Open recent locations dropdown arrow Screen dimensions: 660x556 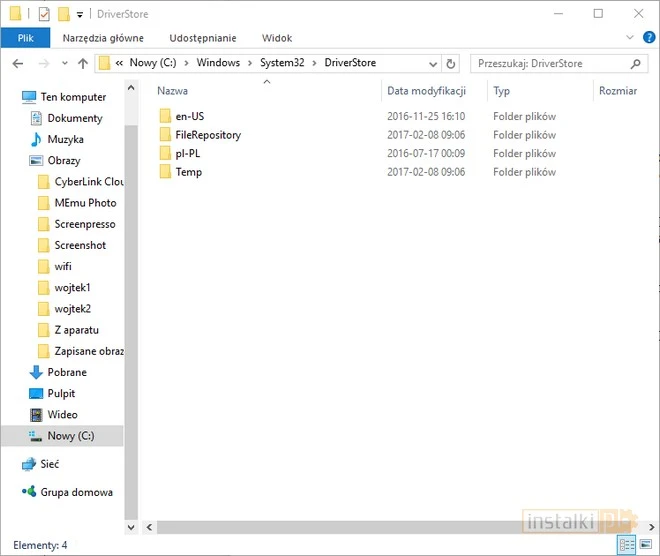pyautogui.click(x=63, y=63)
